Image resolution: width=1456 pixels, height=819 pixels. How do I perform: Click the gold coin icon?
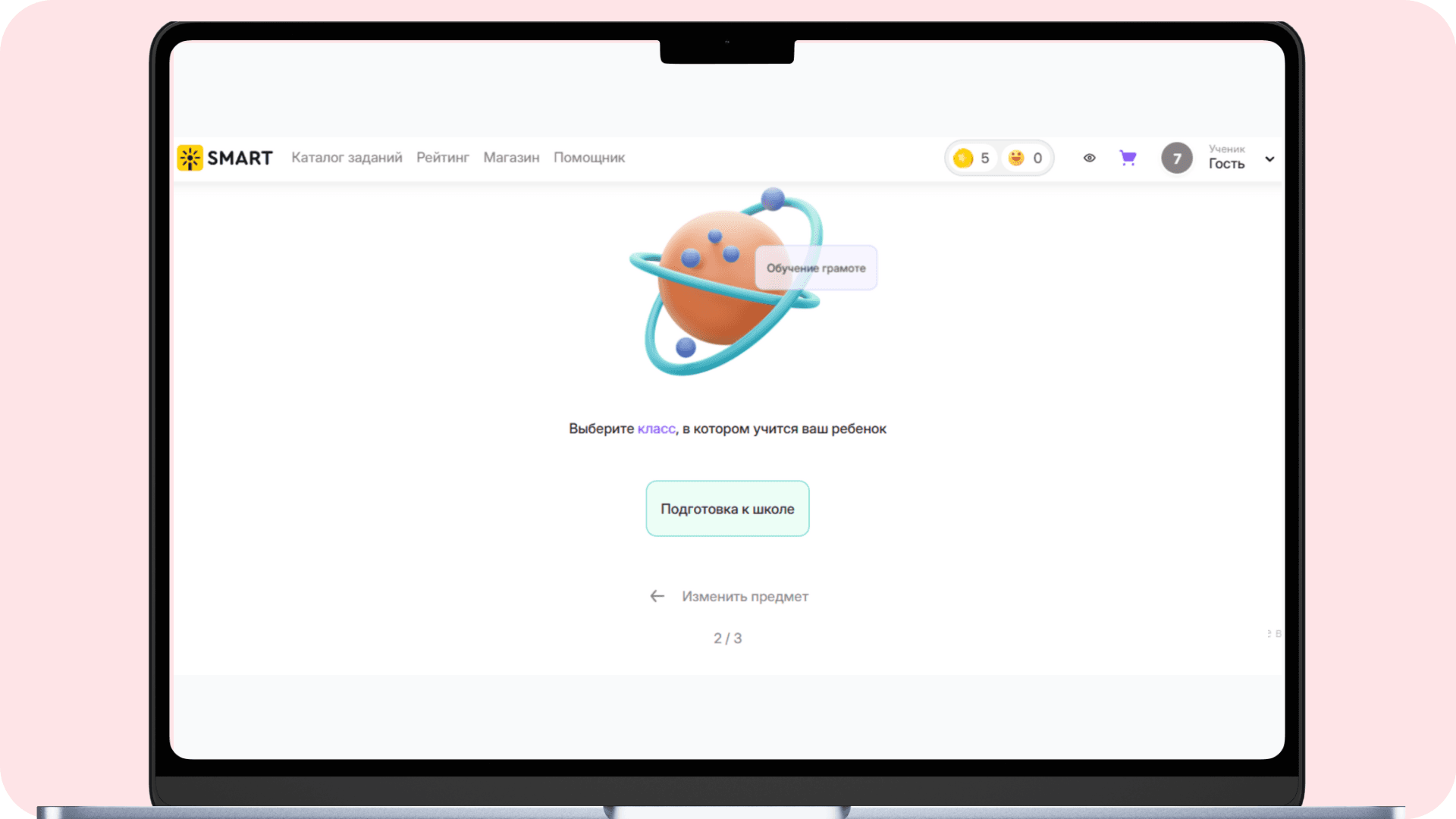point(963,158)
